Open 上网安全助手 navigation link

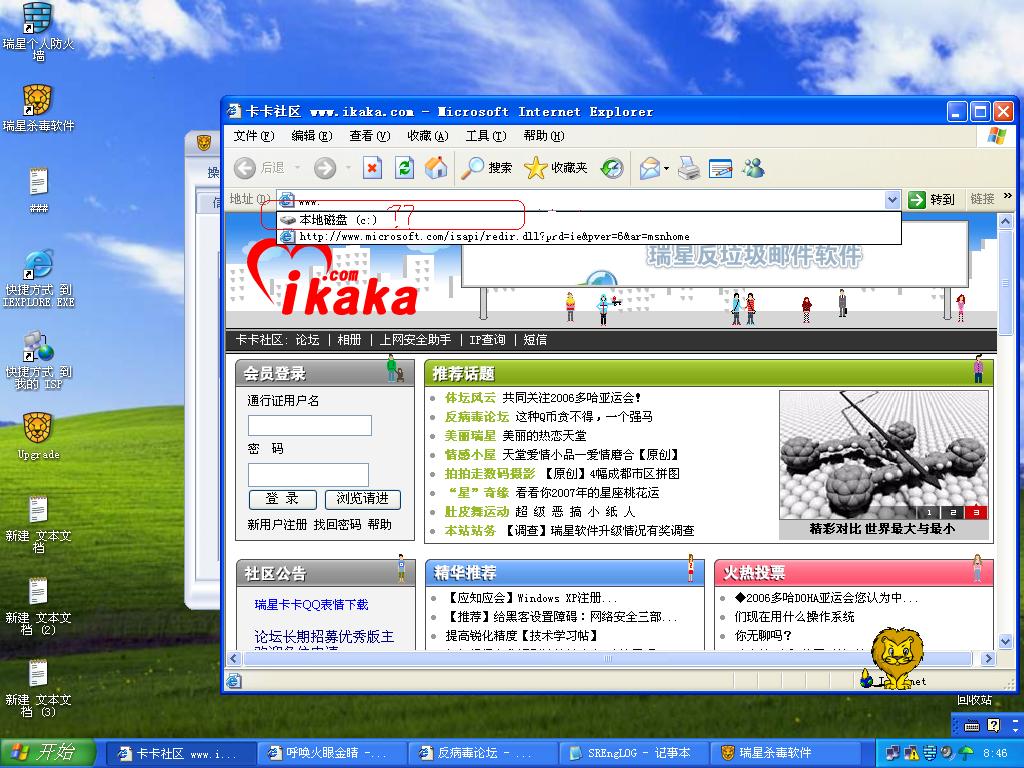click(415, 340)
